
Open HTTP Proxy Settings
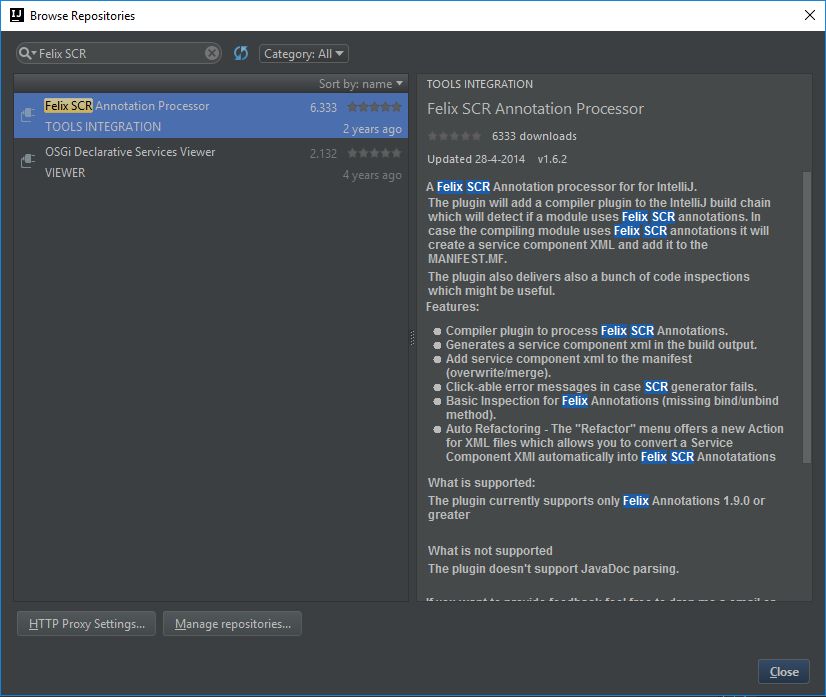pos(86,624)
